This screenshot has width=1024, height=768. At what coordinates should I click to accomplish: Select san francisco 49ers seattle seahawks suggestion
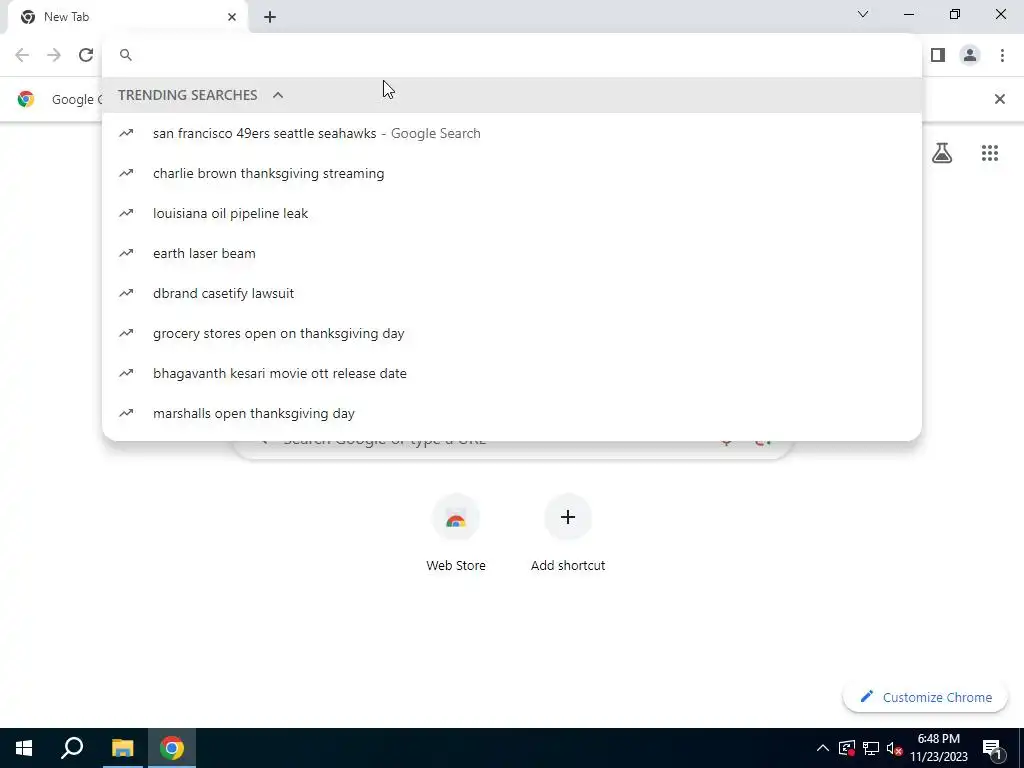point(512,133)
